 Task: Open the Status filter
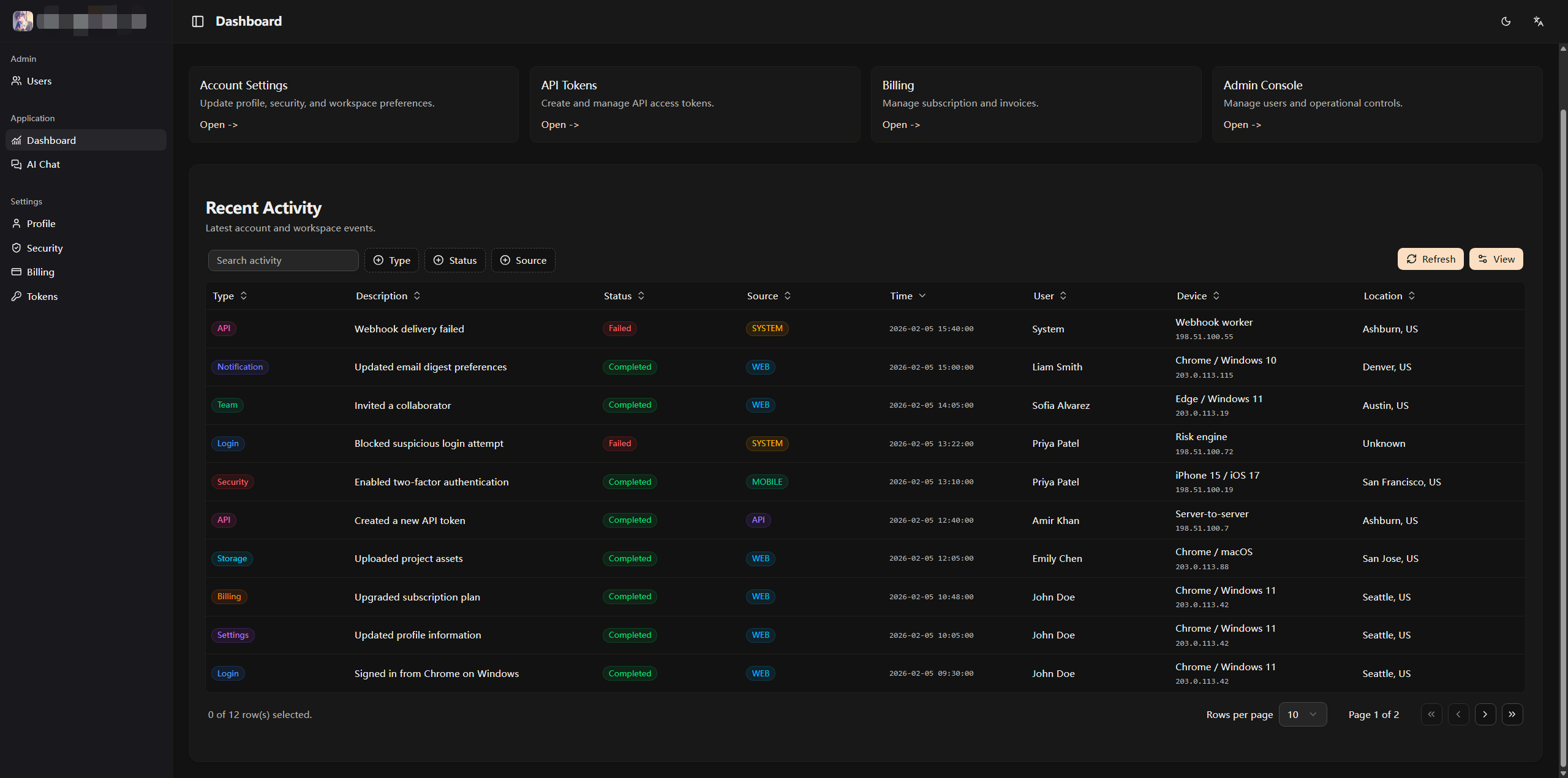click(x=454, y=260)
